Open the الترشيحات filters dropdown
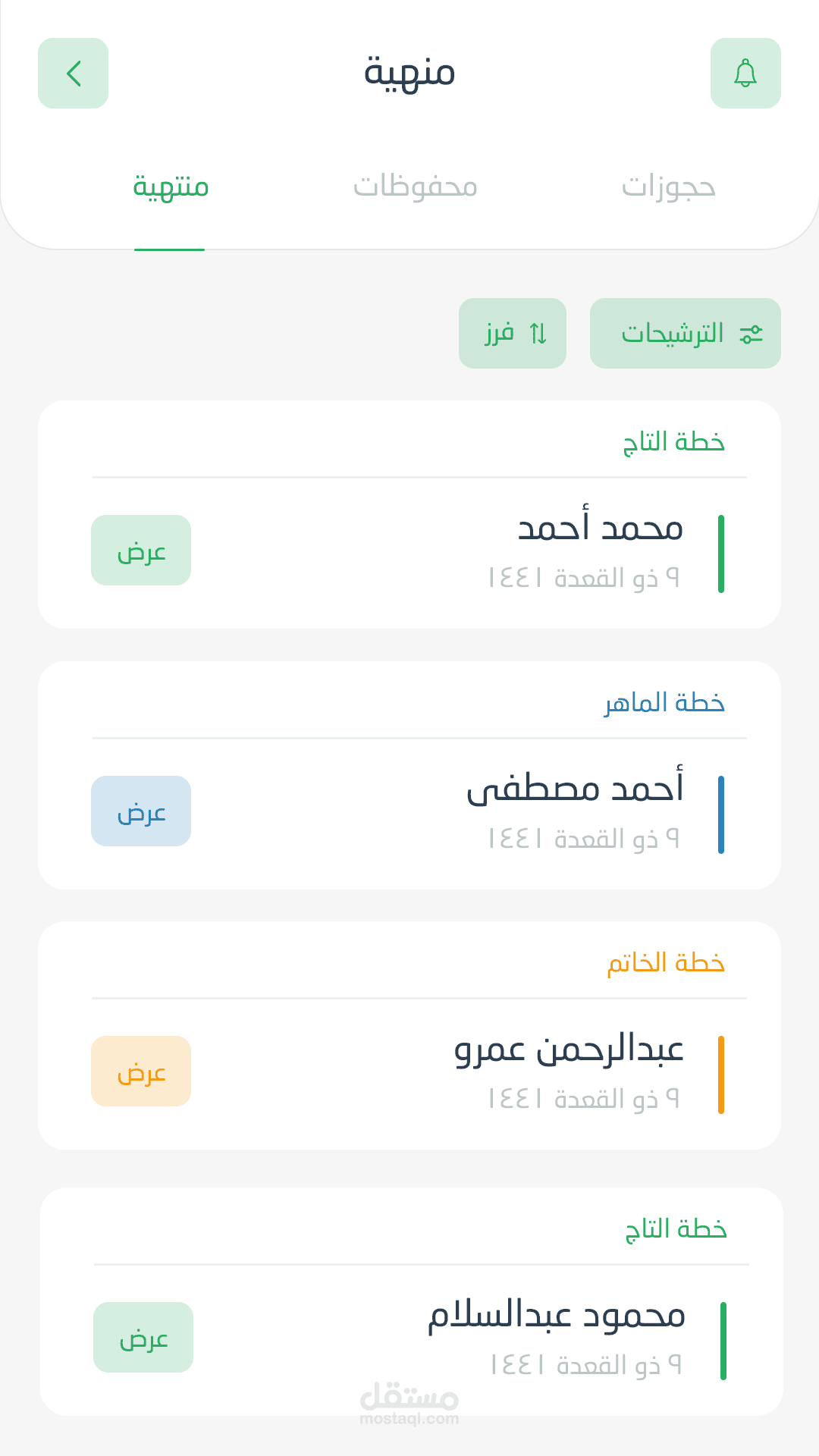 tap(673, 334)
